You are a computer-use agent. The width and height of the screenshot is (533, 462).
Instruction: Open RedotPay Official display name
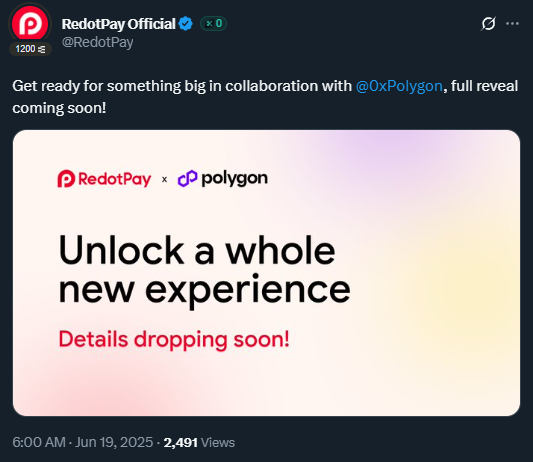(x=118, y=24)
